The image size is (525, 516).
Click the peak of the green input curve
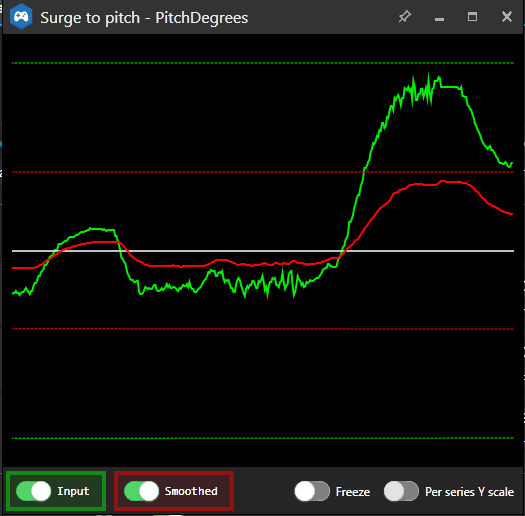click(429, 74)
